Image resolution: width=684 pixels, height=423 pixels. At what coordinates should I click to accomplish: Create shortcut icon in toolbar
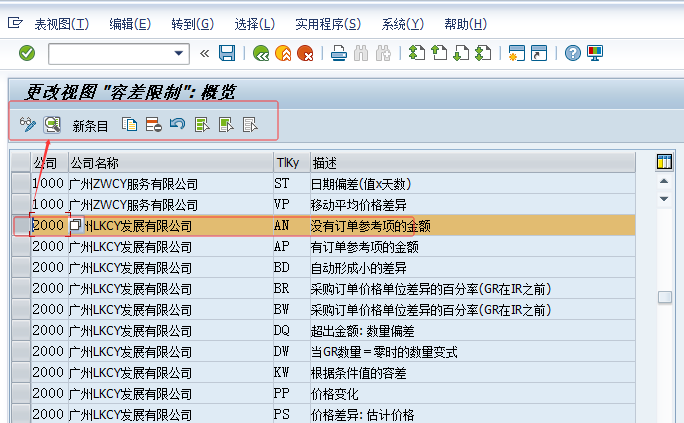pyautogui.click(x=539, y=53)
